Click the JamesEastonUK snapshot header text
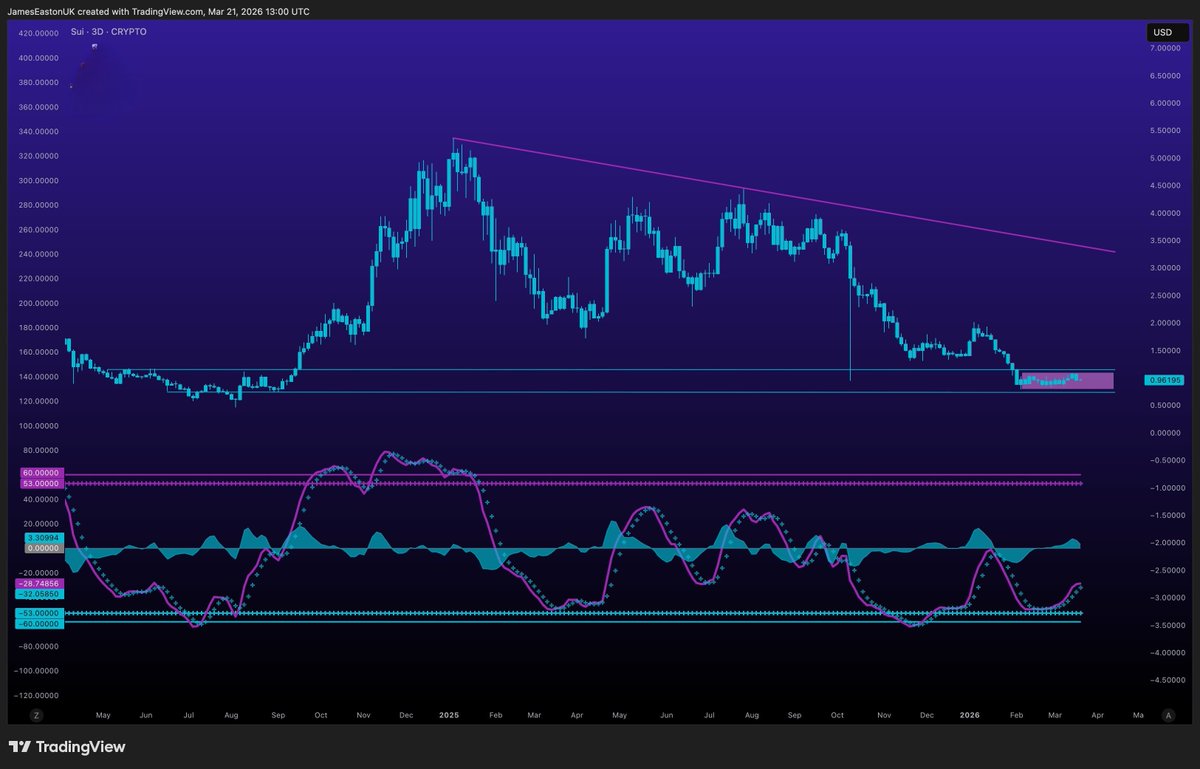1200x769 pixels. pos(159,11)
